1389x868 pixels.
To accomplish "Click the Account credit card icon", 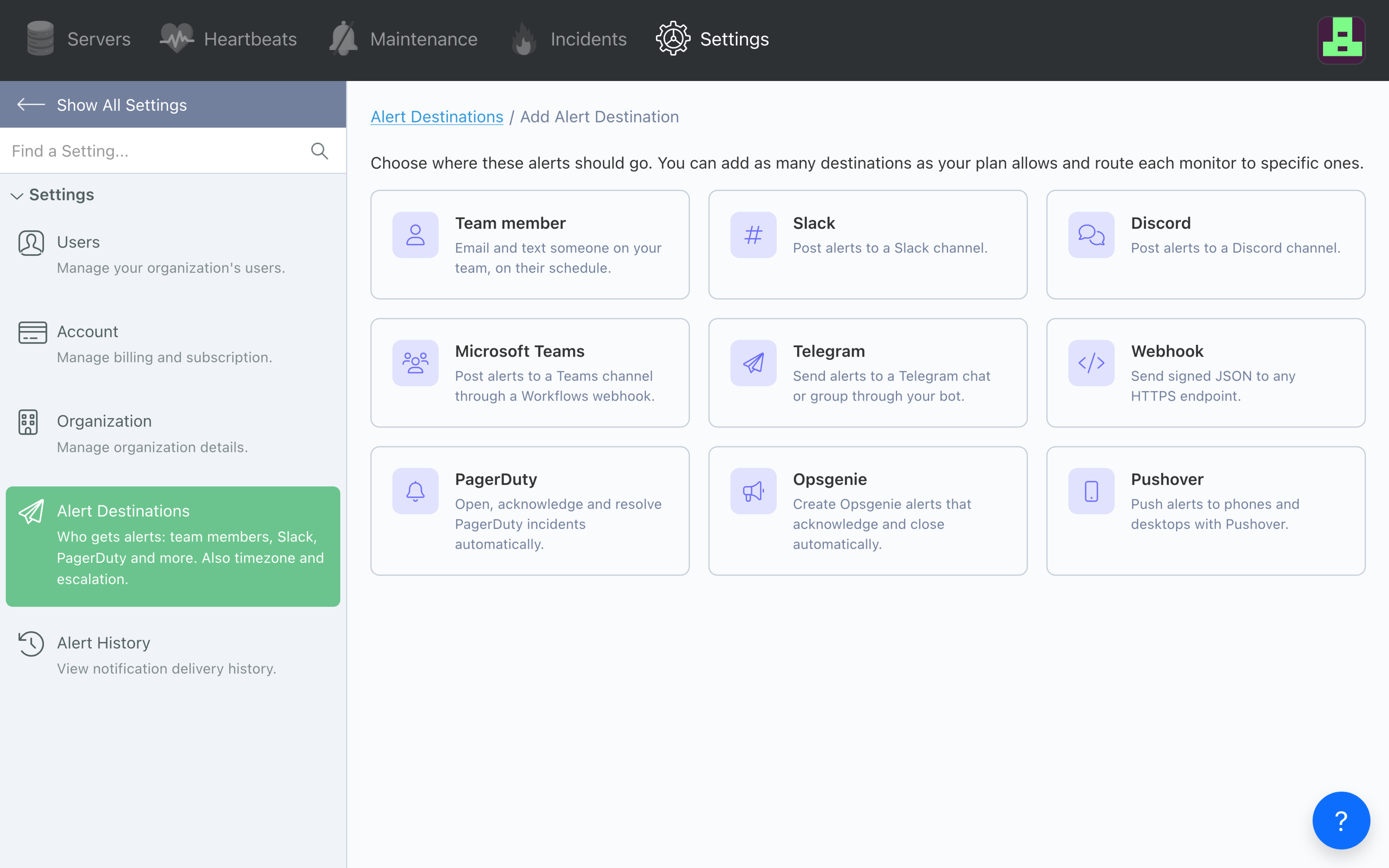I will [x=32, y=332].
